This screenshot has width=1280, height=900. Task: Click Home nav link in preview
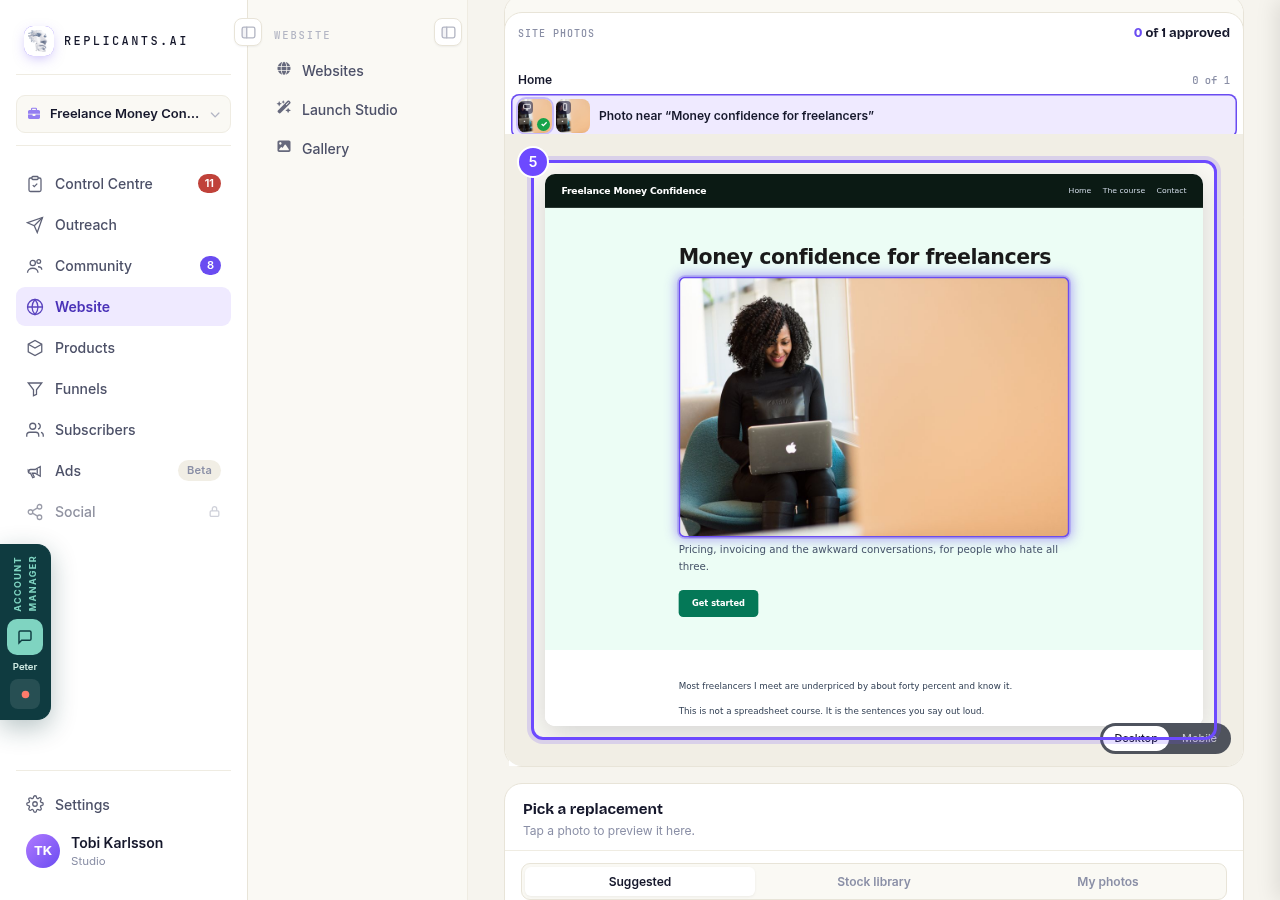1080,191
